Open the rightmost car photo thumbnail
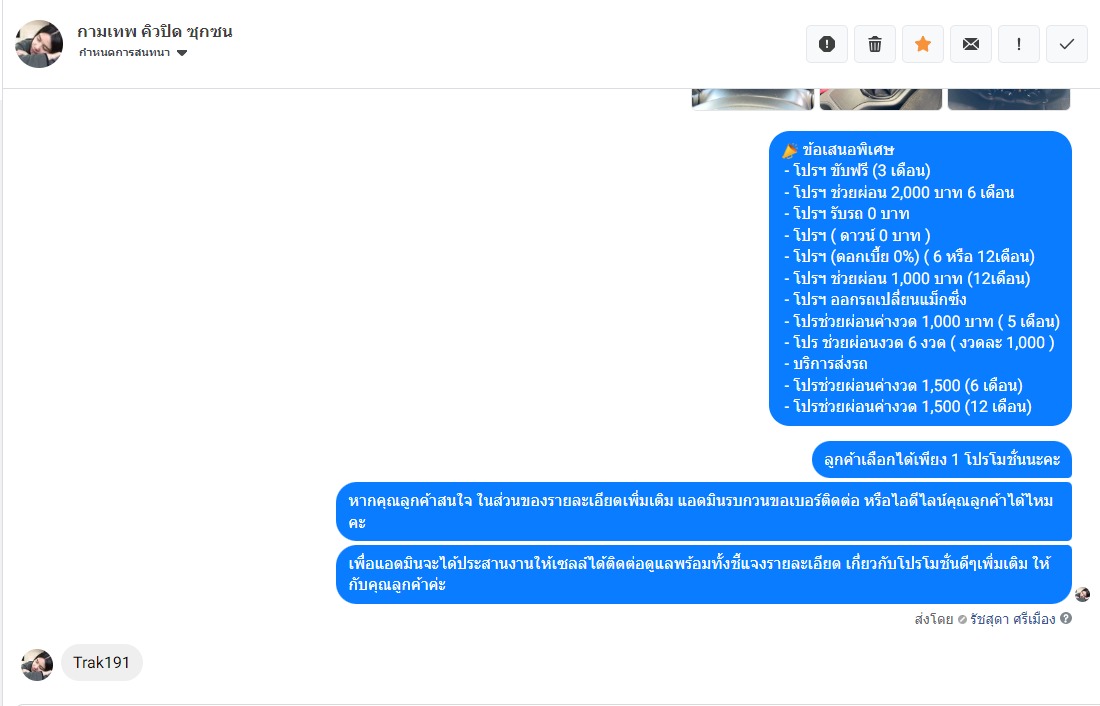1100x706 pixels. (1009, 99)
